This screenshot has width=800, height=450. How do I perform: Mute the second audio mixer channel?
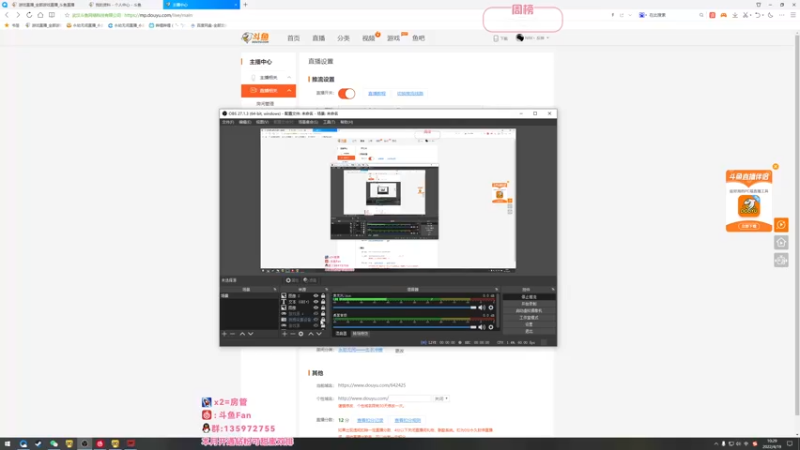click(x=482, y=327)
